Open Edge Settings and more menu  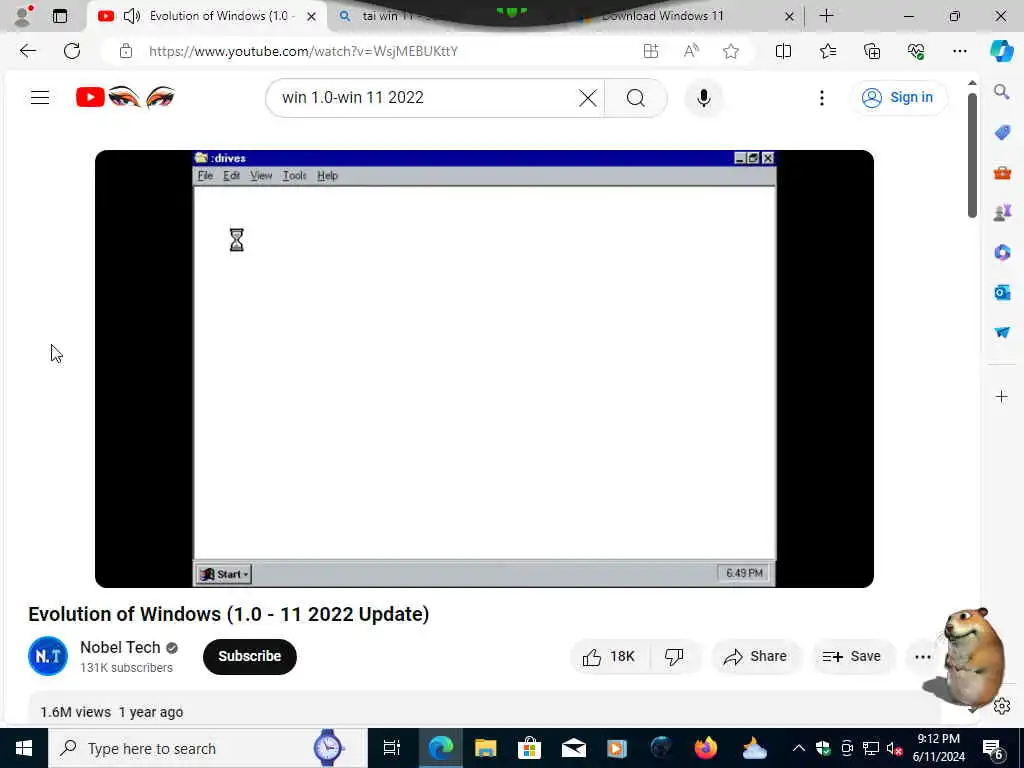tap(959, 51)
